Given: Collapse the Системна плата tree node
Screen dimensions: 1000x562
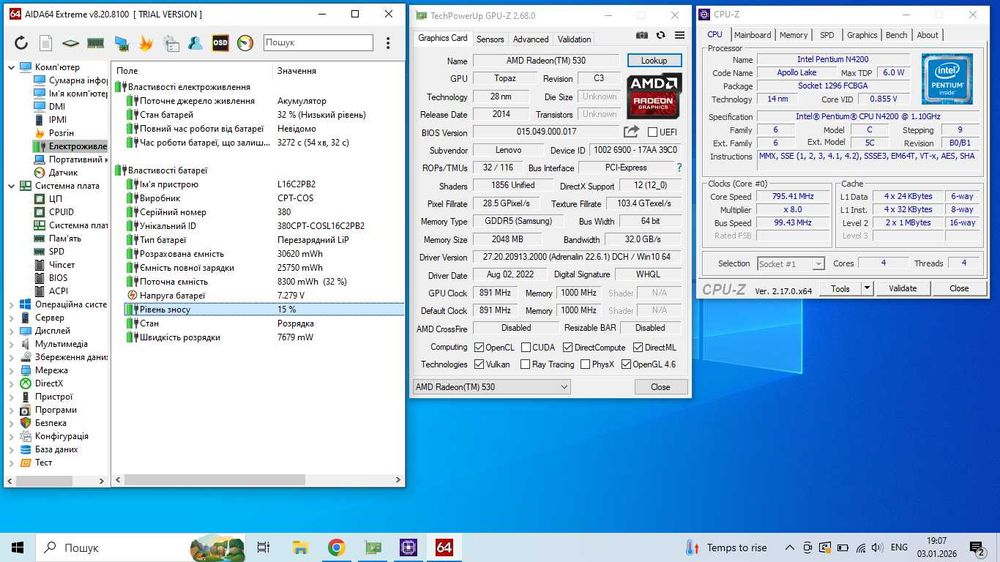Looking at the screenshot, I should 11,186.
